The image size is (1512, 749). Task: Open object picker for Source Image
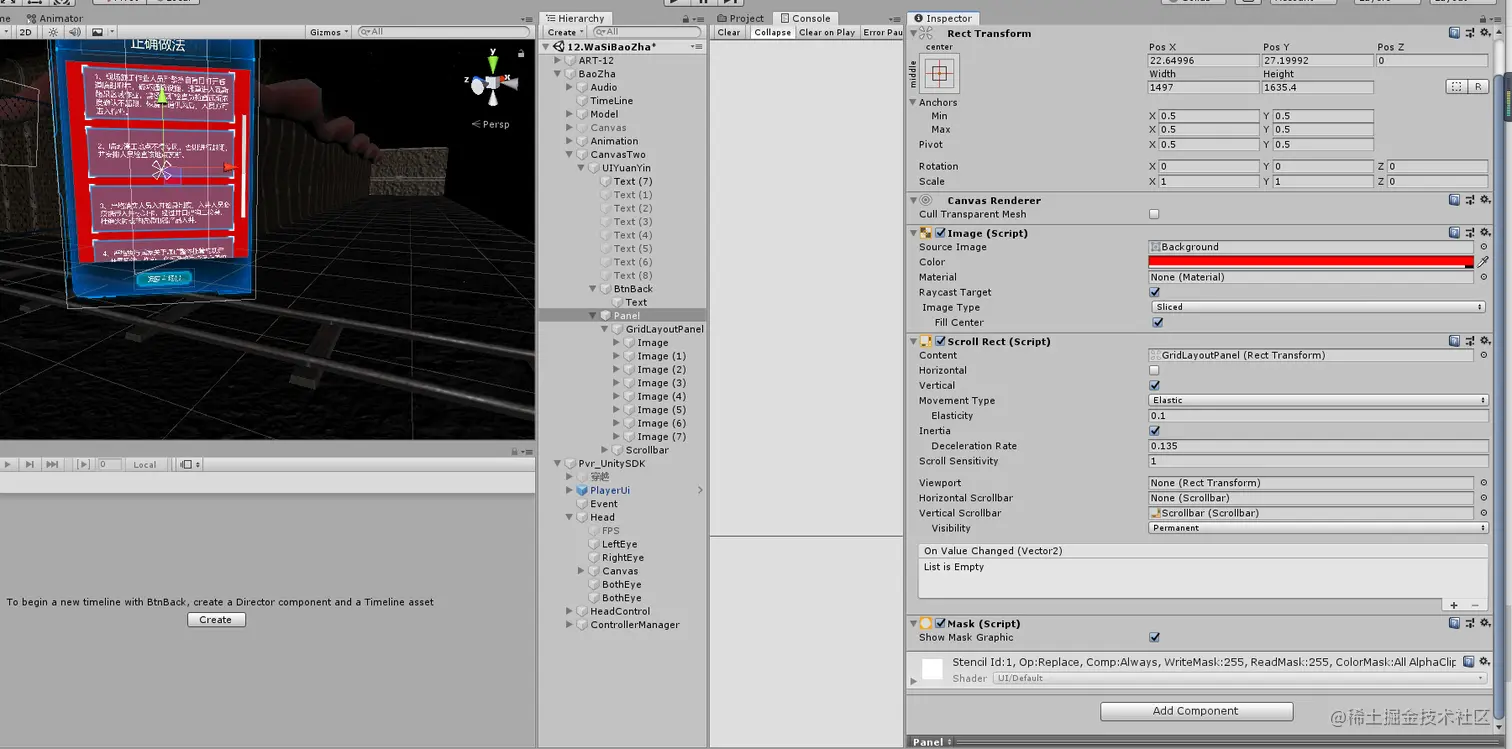[x=1483, y=247]
